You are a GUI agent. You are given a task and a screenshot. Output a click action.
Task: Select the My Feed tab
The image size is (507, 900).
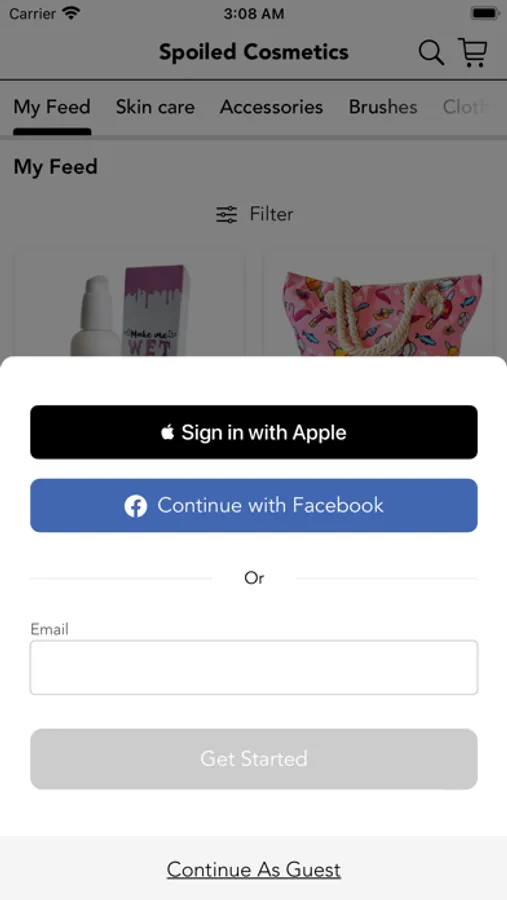coord(52,107)
